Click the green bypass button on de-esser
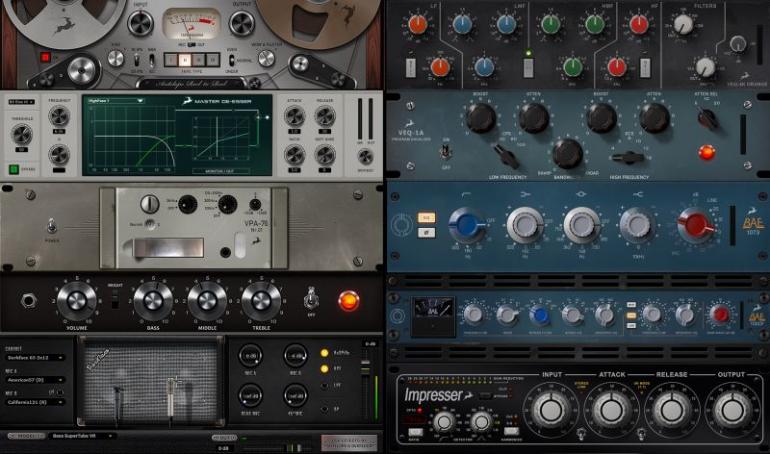This screenshot has height=454, width=770. pyautogui.click(x=14, y=169)
